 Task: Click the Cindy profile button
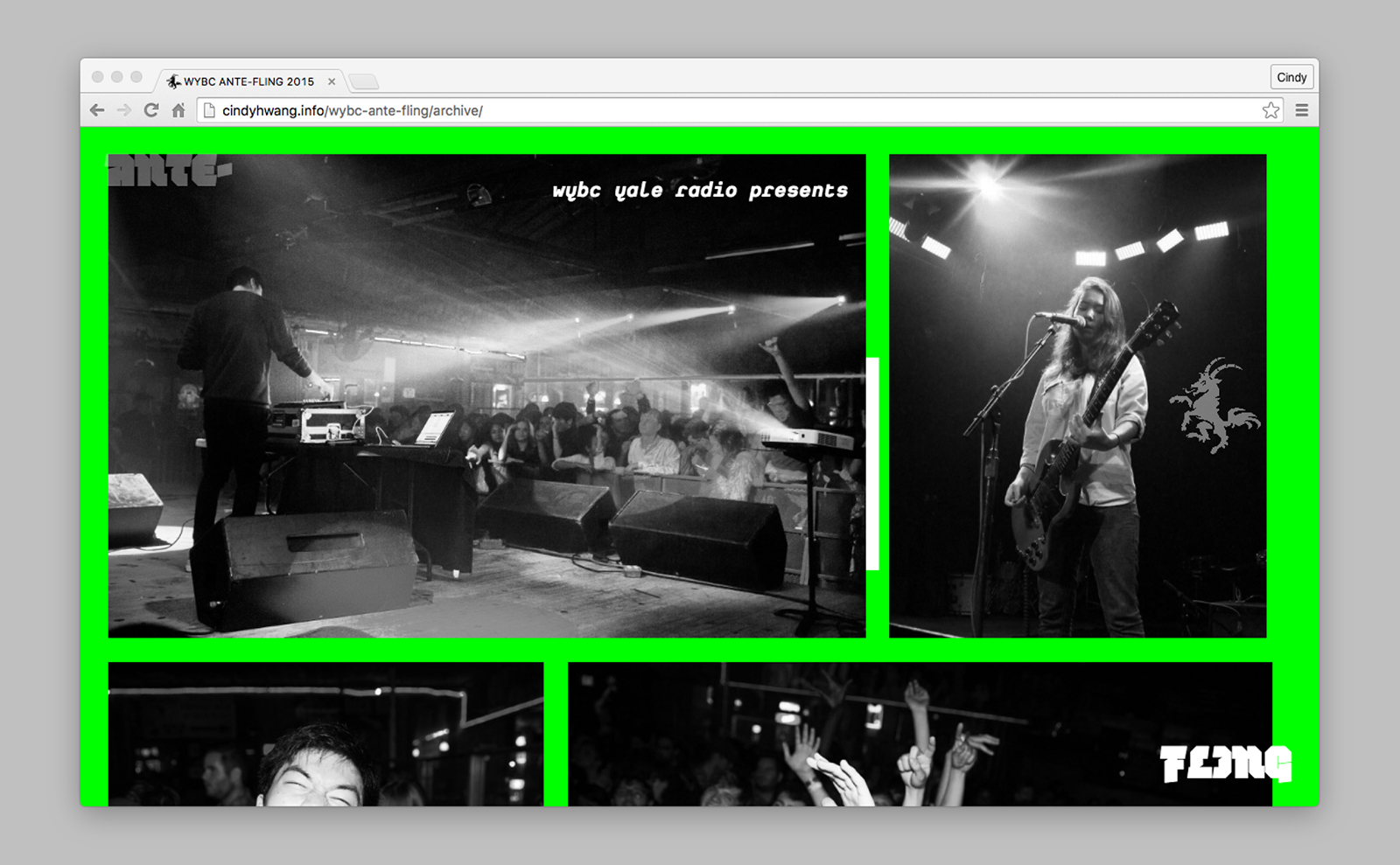pos(1291,76)
